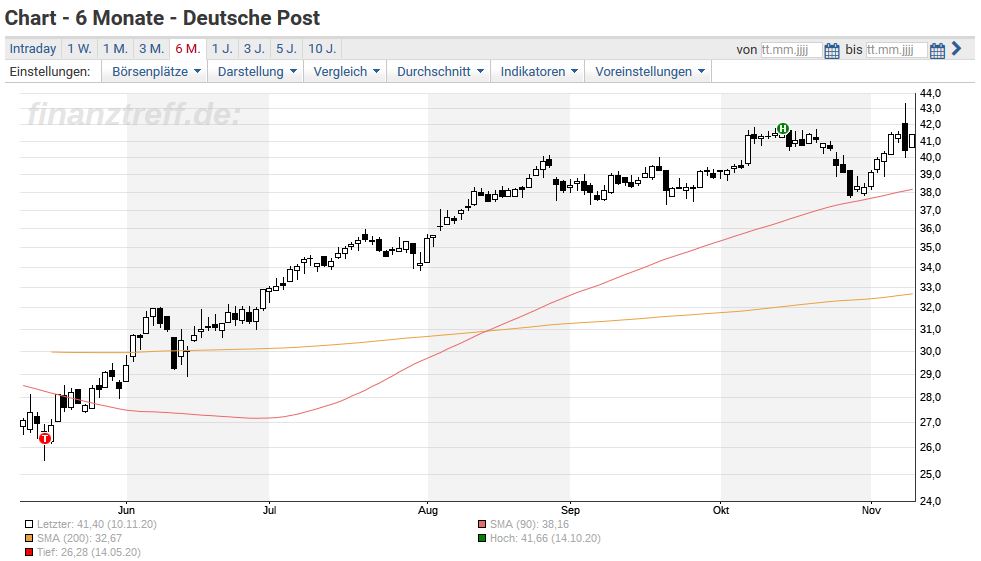Select the 1 M. time range
Screen dimensions: 981x561
[116, 49]
